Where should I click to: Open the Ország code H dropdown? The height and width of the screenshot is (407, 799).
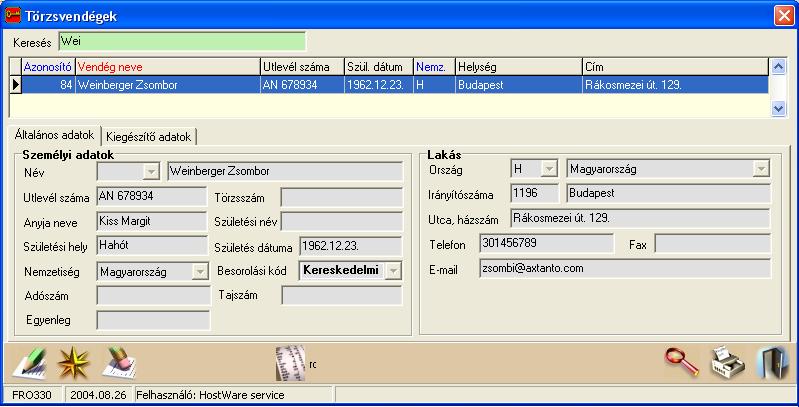pyautogui.click(x=549, y=169)
